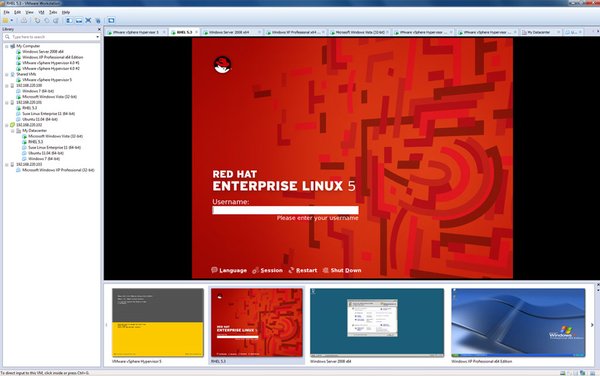This screenshot has width=600, height=376.
Task: Open the Help menu
Action: [x=66, y=12]
